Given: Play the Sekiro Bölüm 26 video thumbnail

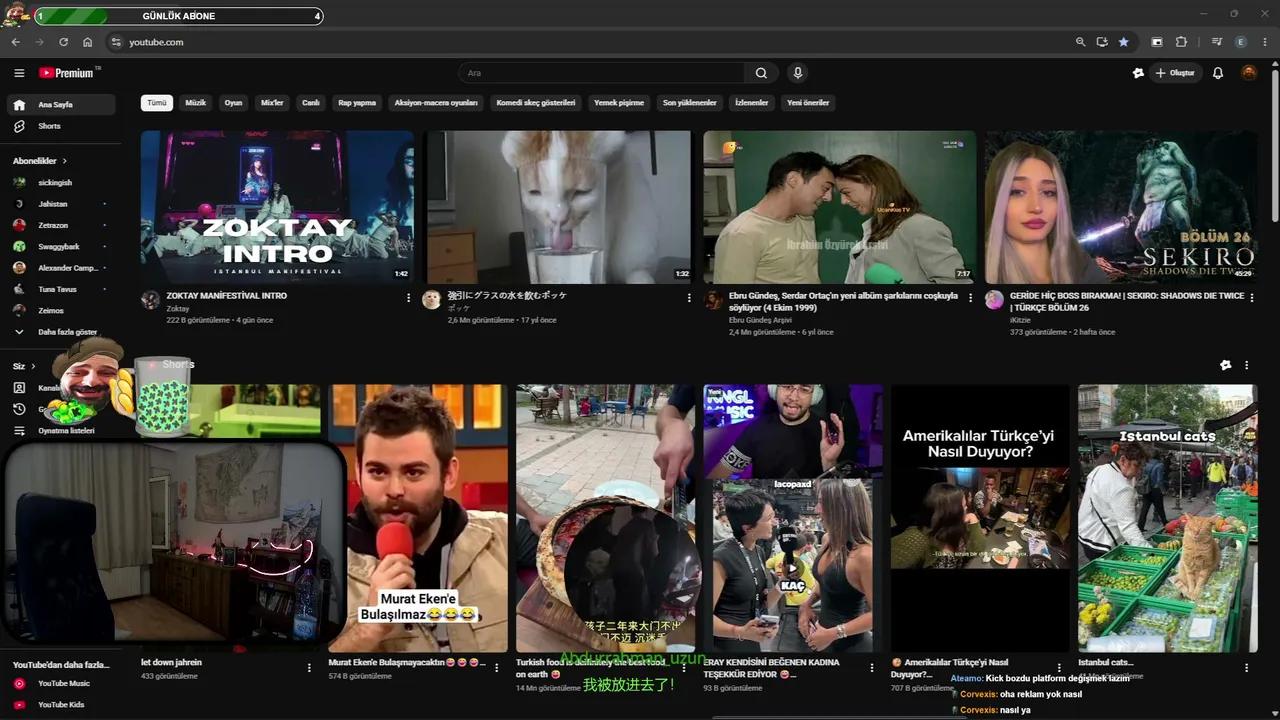Looking at the screenshot, I should point(1121,207).
